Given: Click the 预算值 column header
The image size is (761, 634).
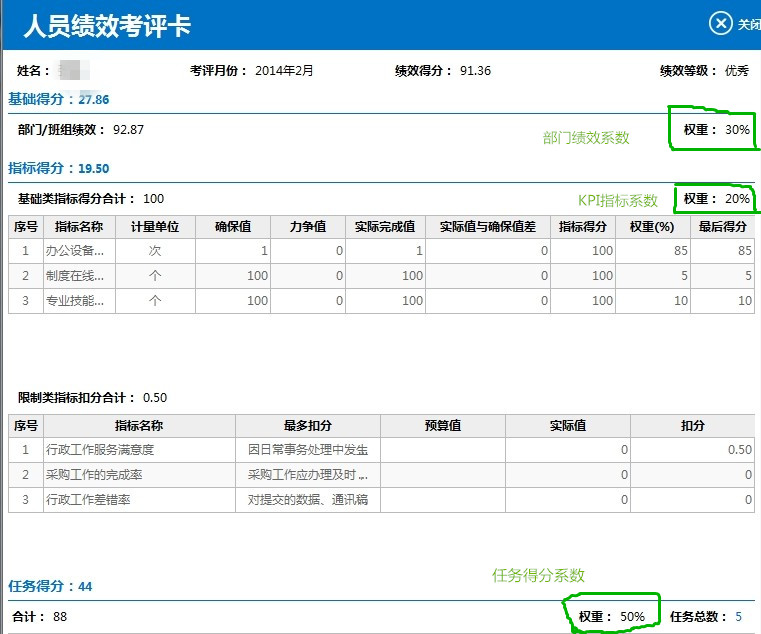Looking at the screenshot, I should click(443, 426).
